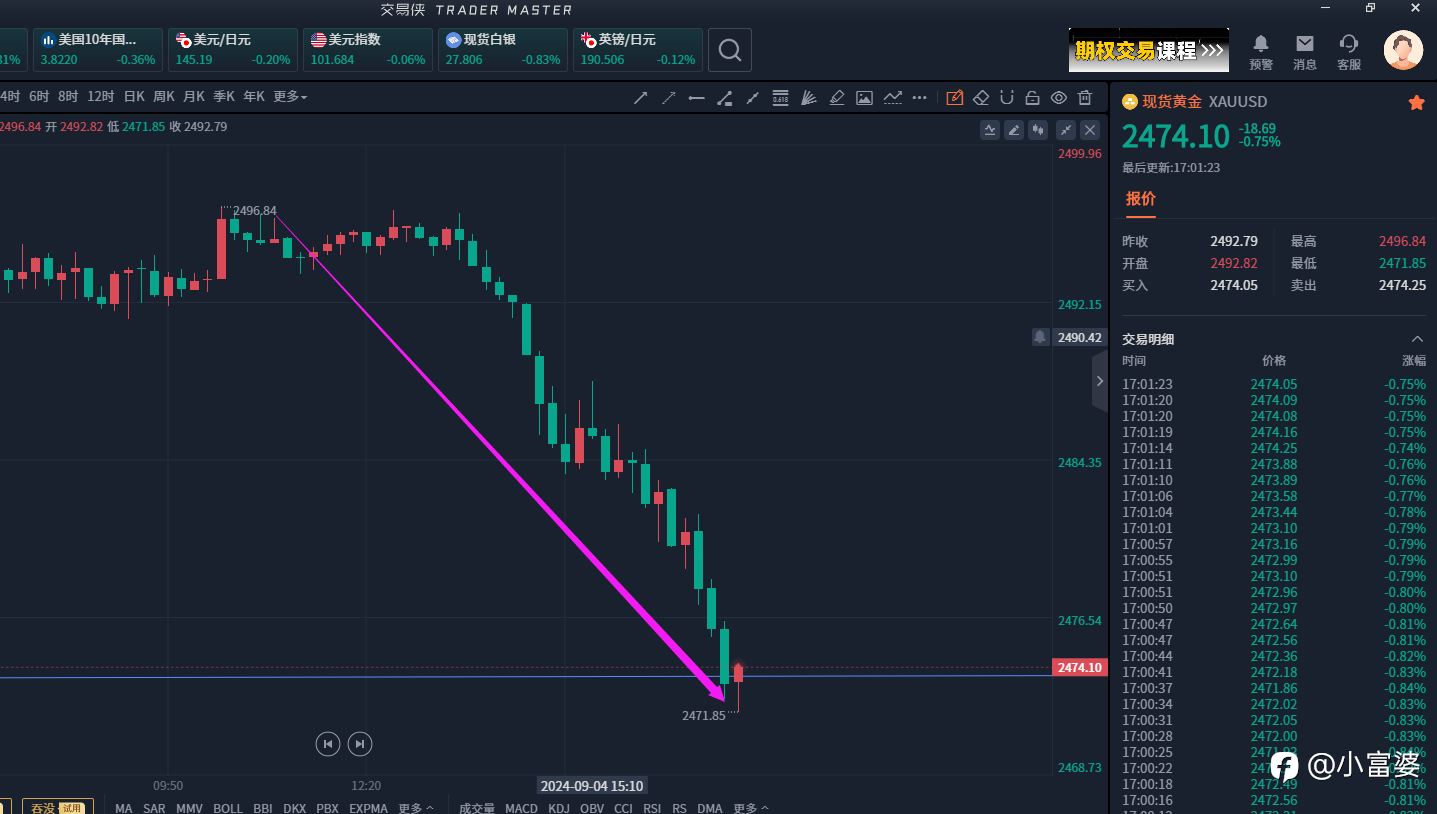Image resolution: width=1437 pixels, height=814 pixels.
Task: Select the fan lines drawing tool
Action: pos(809,97)
